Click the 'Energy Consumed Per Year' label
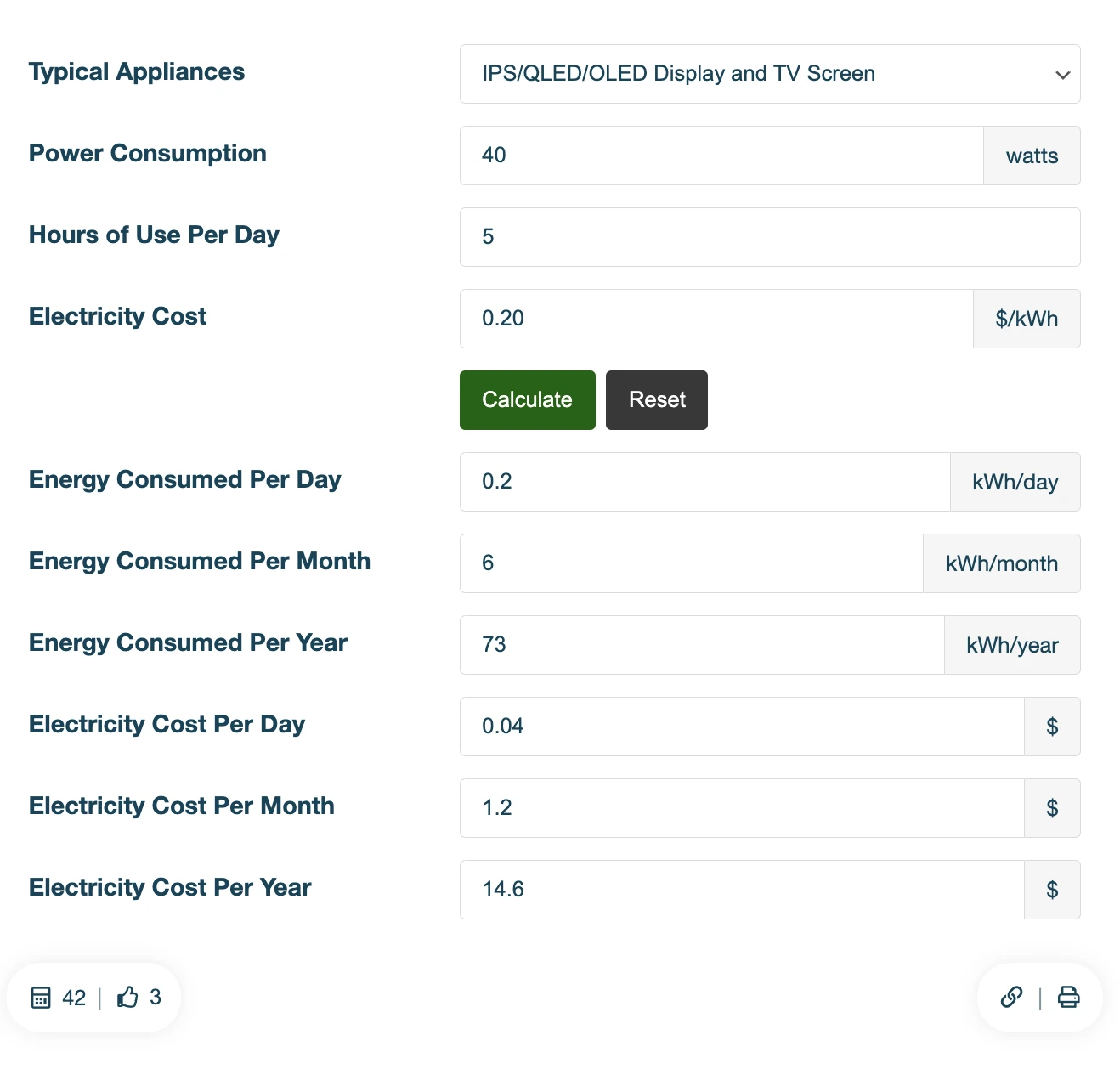The image size is (1120, 1069). tap(188, 643)
